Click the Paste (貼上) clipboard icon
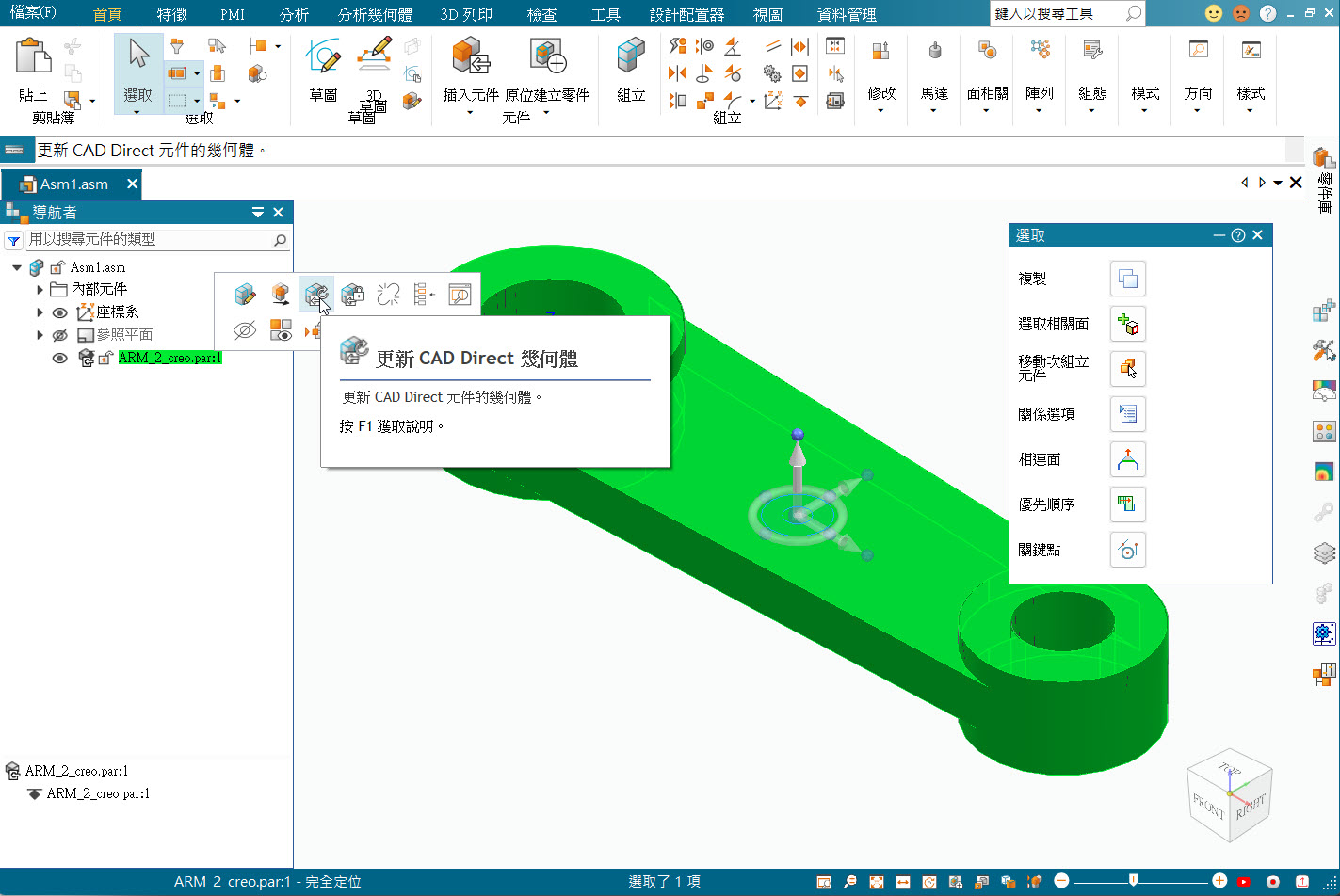 point(34,57)
